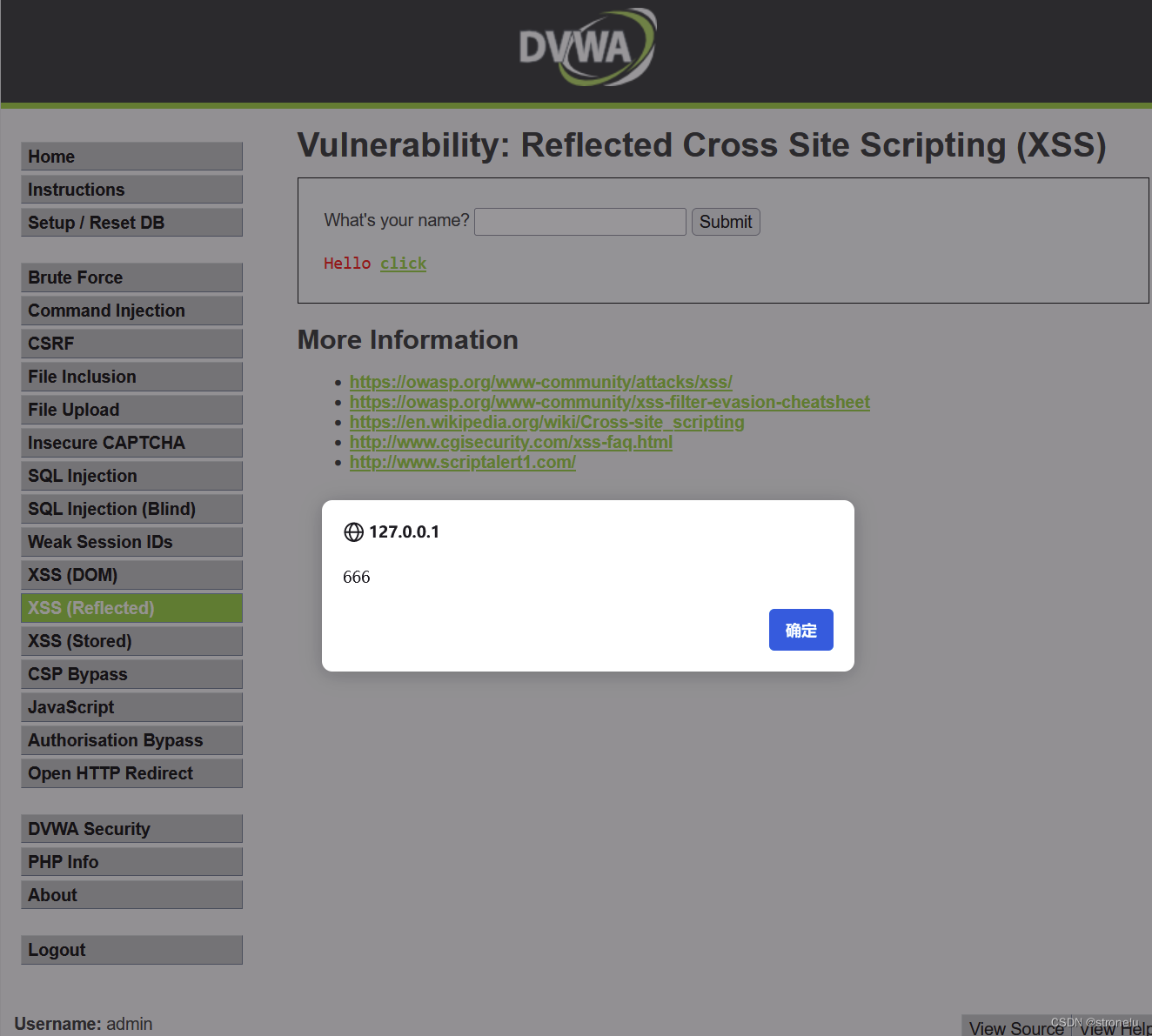Image resolution: width=1152 pixels, height=1036 pixels.
Task: Open SQL Injection (Blind) page
Action: point(131,509)
